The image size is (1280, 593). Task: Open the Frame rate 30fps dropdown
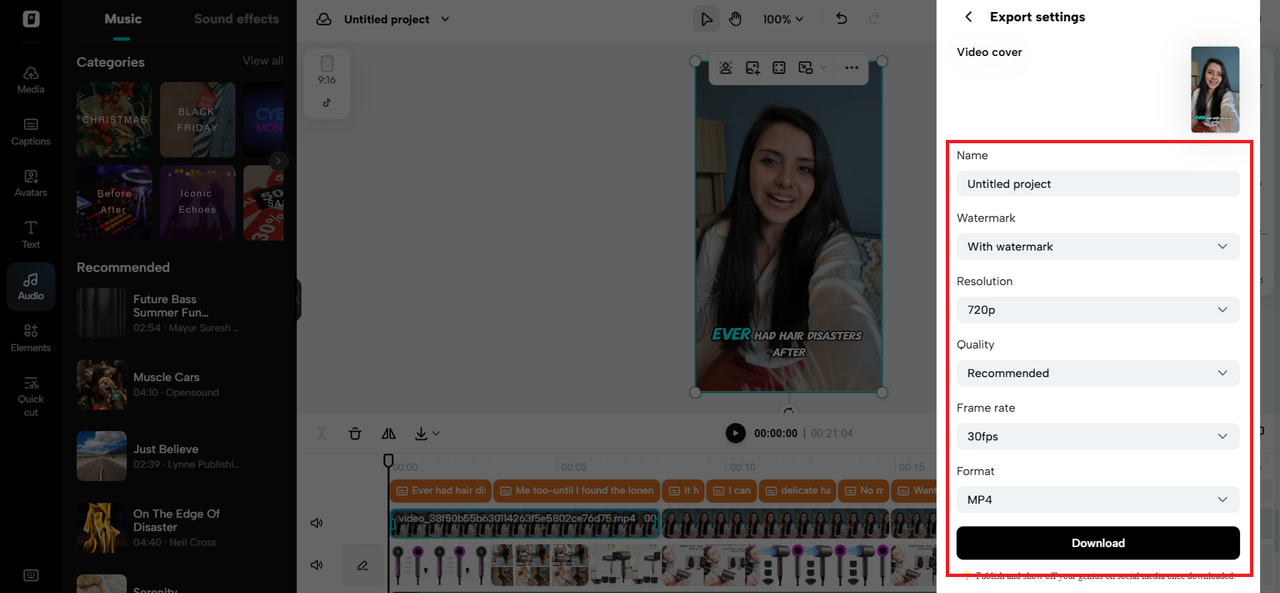[x=1098, y=436]
